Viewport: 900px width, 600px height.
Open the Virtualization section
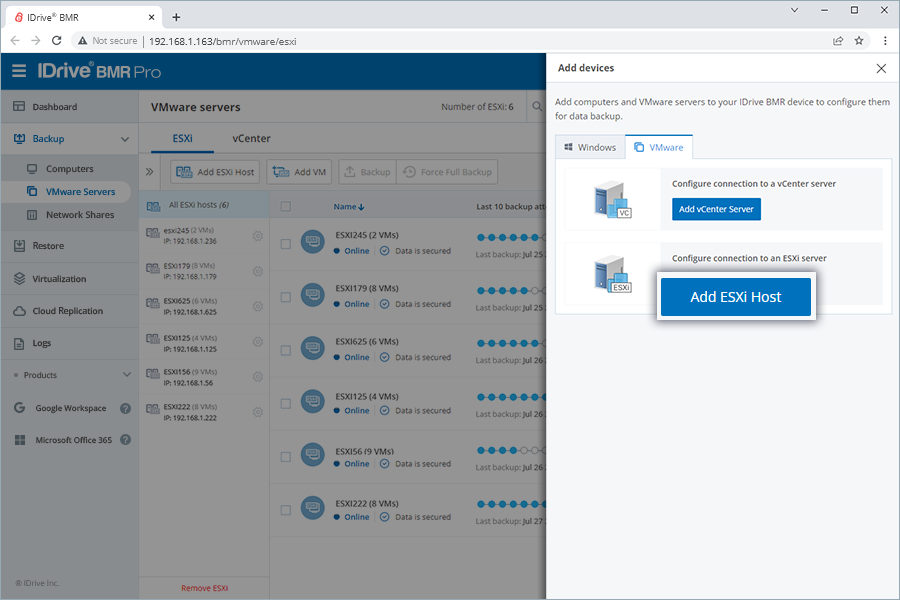(59, 279)
